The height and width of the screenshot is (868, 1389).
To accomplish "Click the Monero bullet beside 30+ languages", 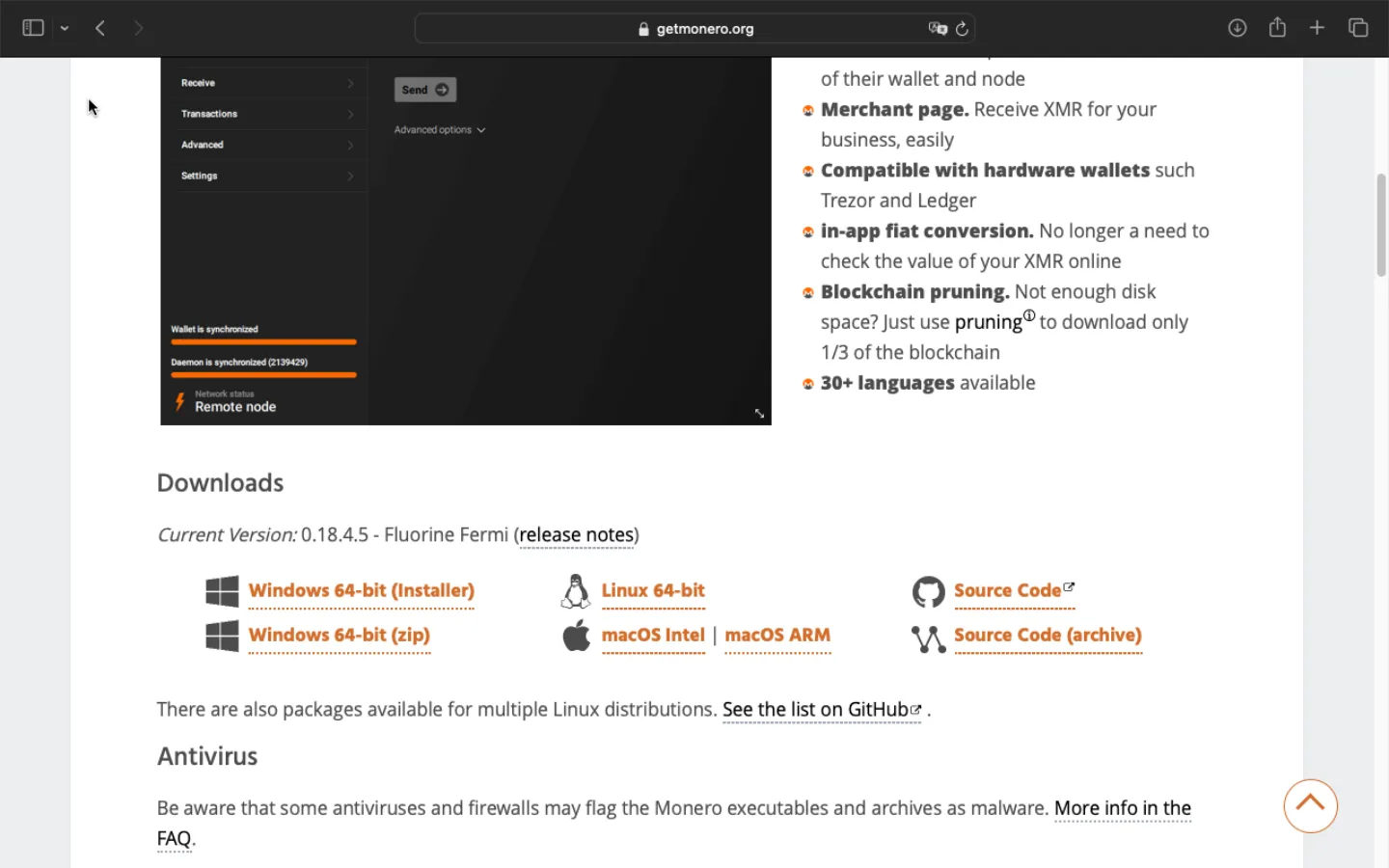I will click(808, 384).
